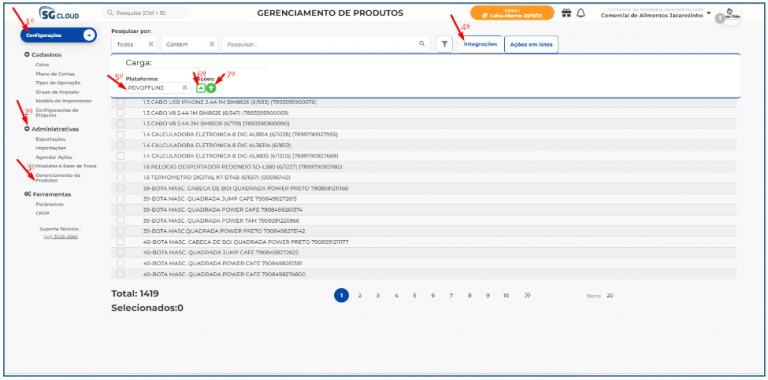Open the Todos search-by dropdown
Screen dimensions: 768x380
134,44
